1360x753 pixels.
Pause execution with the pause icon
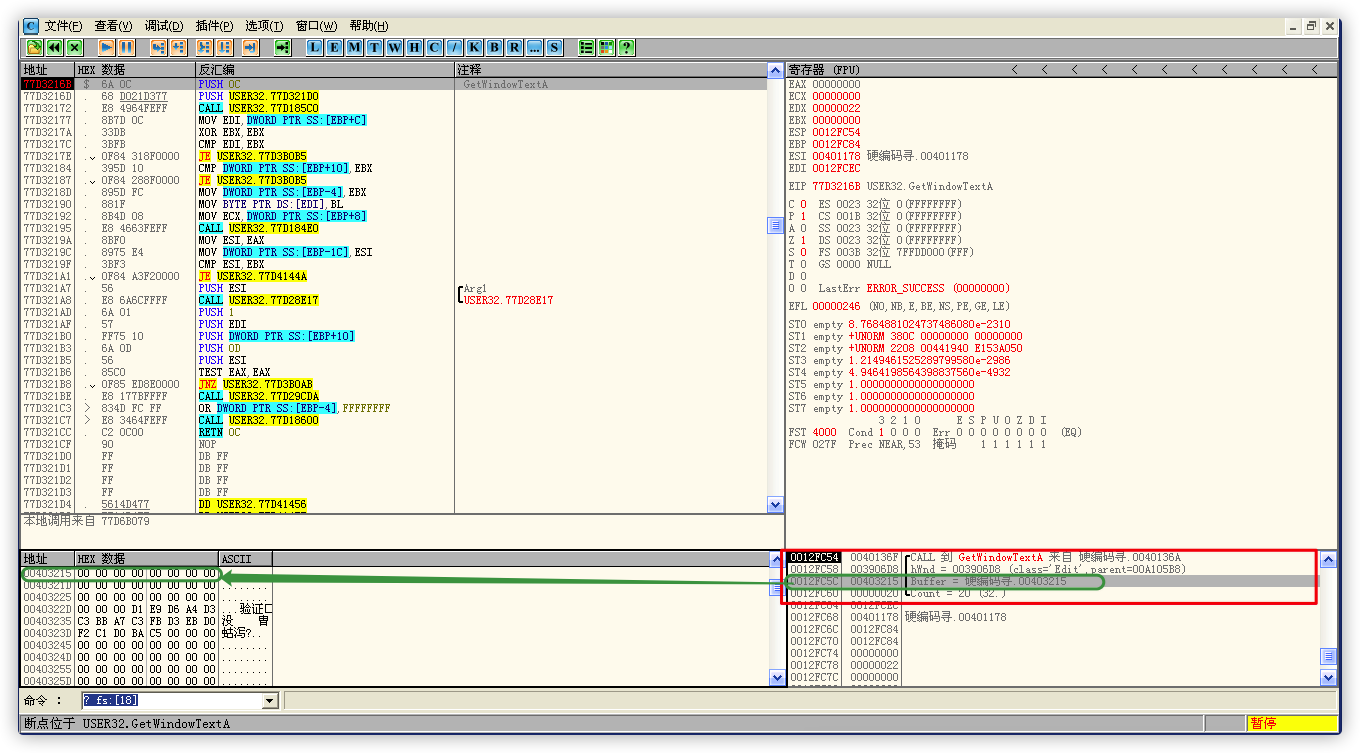point(126,47)
